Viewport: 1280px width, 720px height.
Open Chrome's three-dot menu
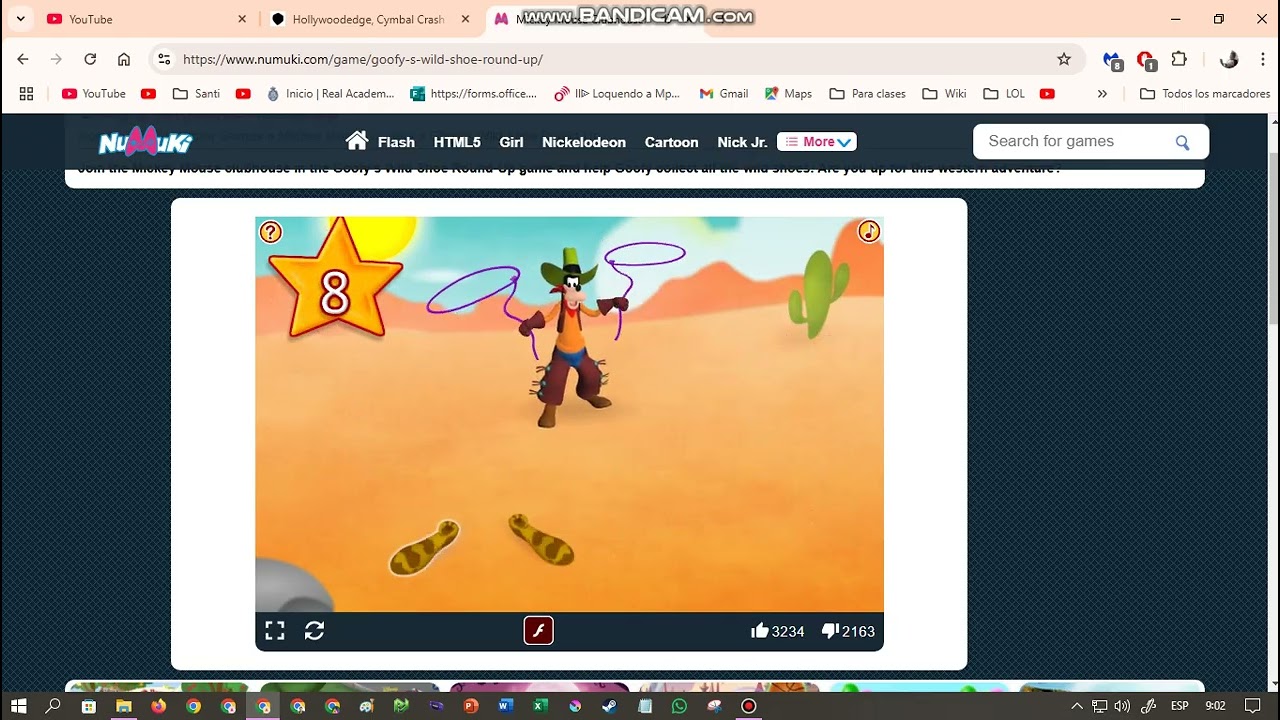click(x=1263, y=59)
